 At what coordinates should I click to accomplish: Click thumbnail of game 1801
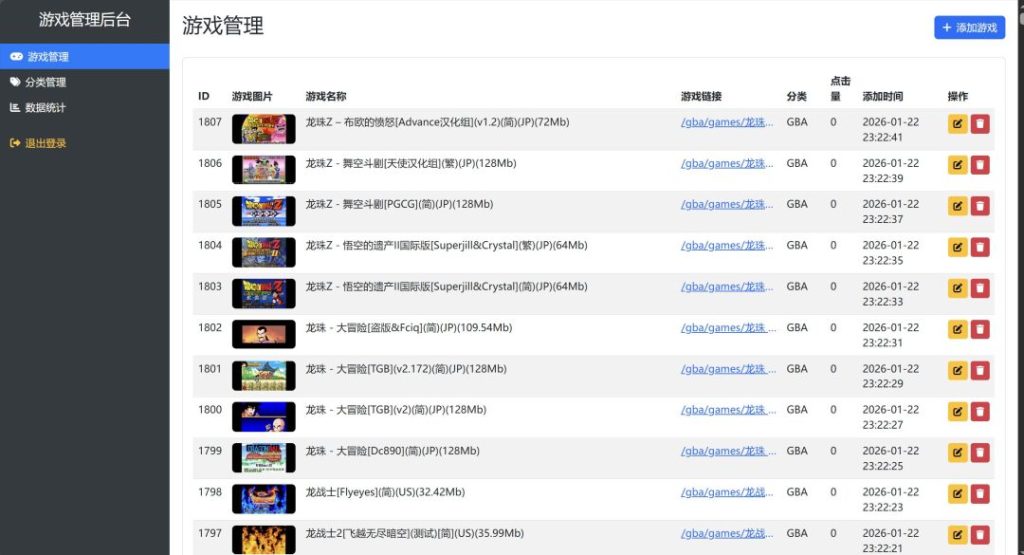(x=264, y=376)
